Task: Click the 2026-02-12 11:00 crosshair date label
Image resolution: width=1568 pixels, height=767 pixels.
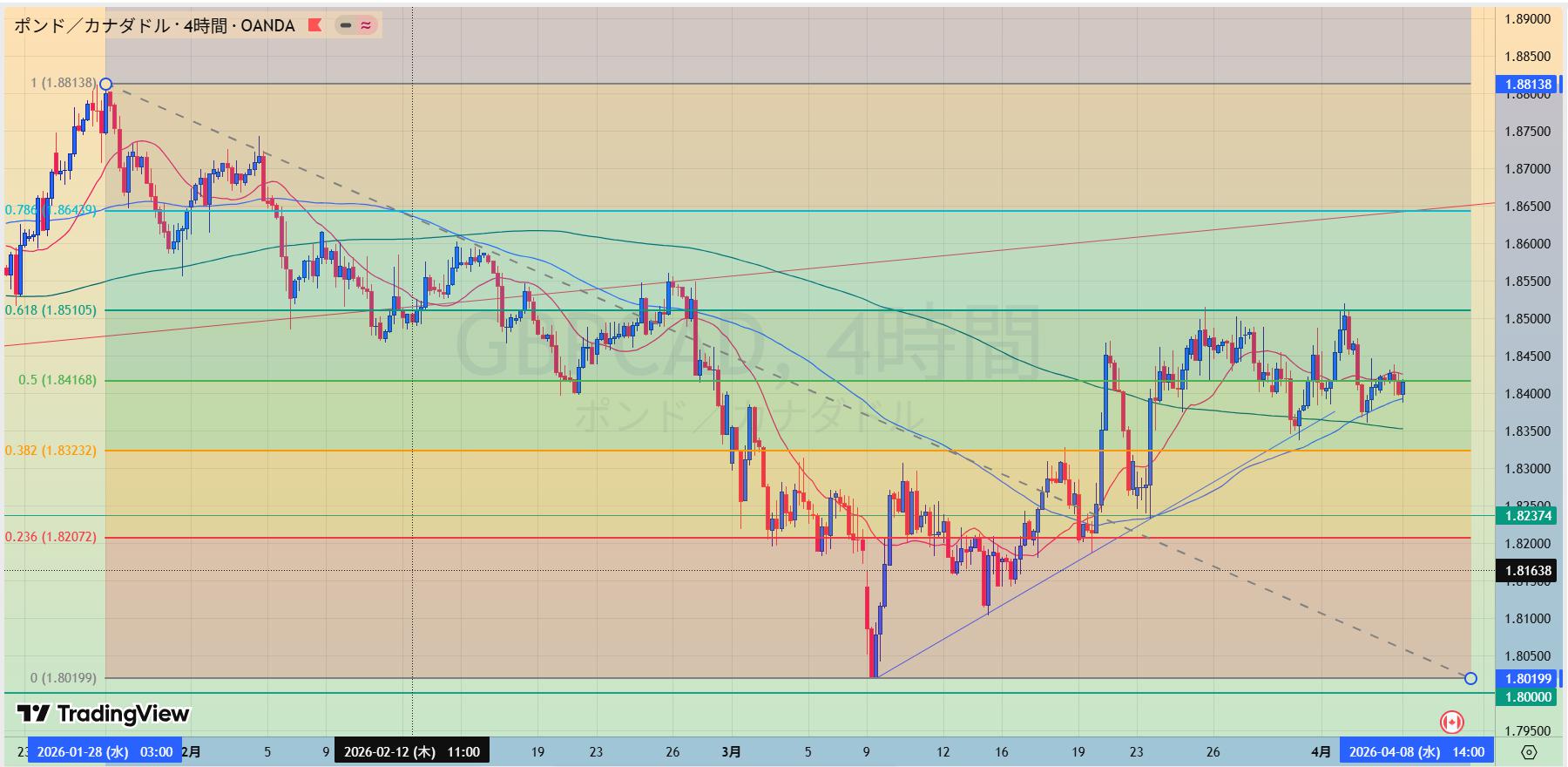Action: click(x=411, y=751)
